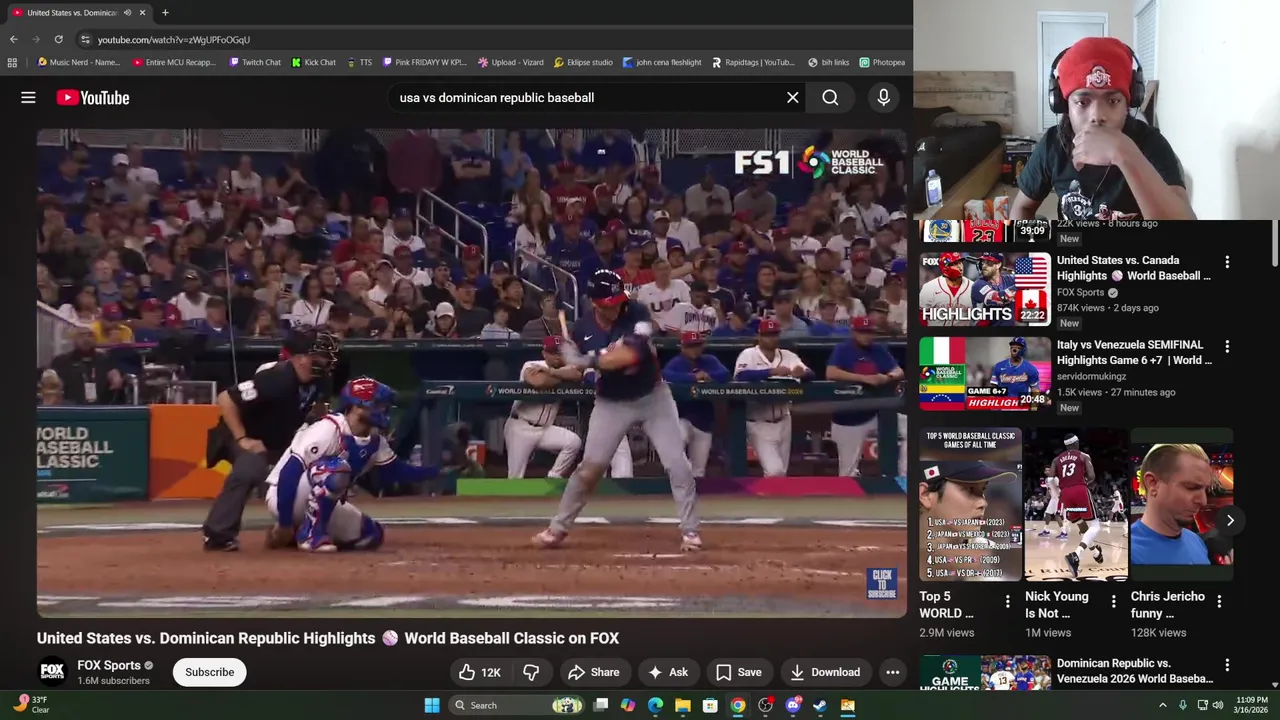The height and width of the screenshot is (720, 1280).
Task: Open the YouTube guide hamburger menu
Action: 28,97
